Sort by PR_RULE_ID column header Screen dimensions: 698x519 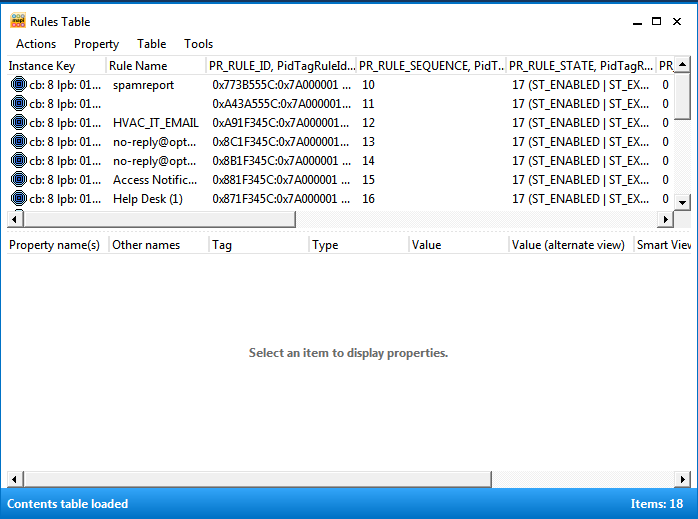click(281, 66)
